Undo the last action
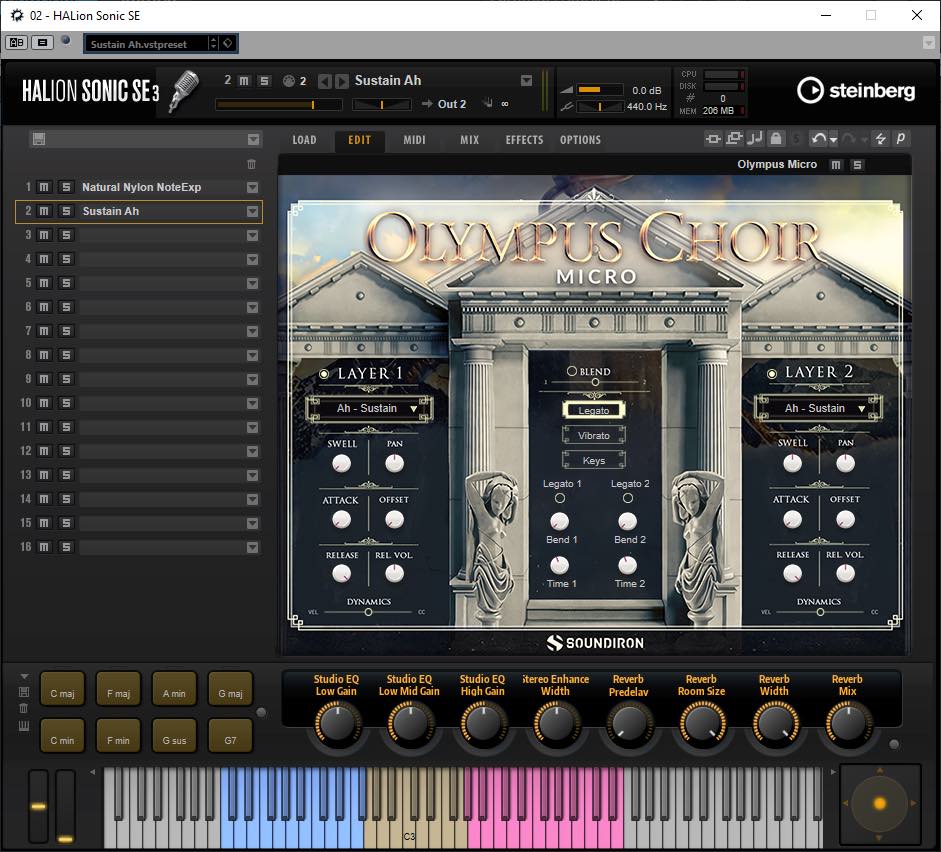941x852 pixels. click(819, 139)
